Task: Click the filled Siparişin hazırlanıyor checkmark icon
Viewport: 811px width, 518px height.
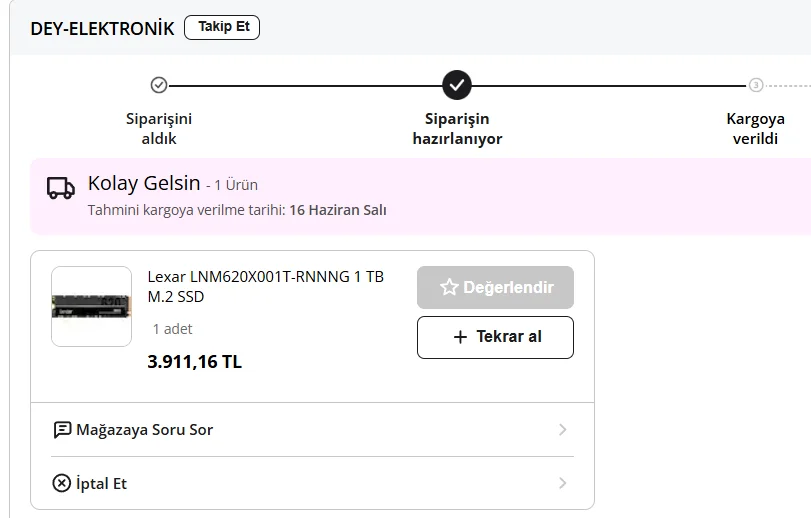Action: pos(457,85)
